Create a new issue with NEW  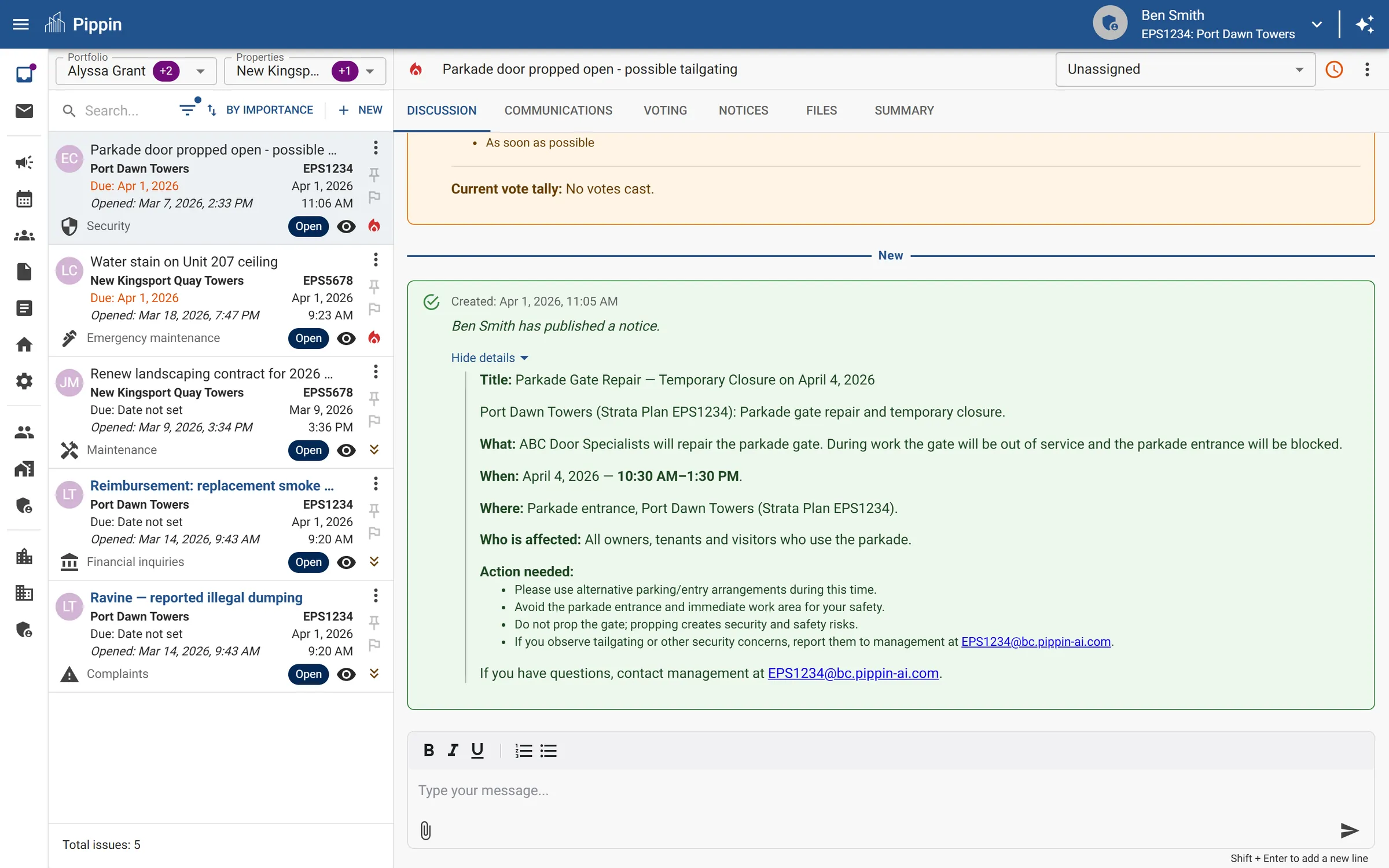359,110
